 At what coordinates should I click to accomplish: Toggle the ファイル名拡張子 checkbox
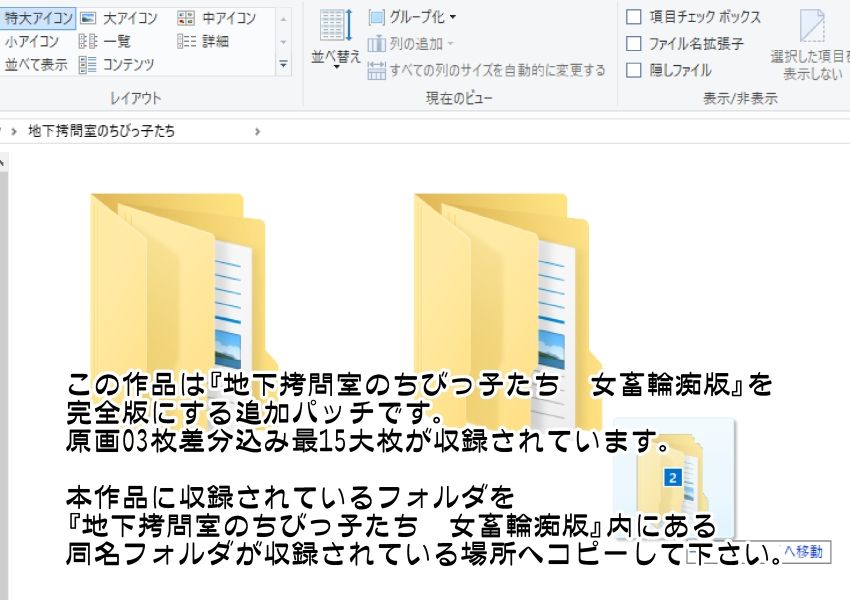pyautogui.click(x=634, y=44)
